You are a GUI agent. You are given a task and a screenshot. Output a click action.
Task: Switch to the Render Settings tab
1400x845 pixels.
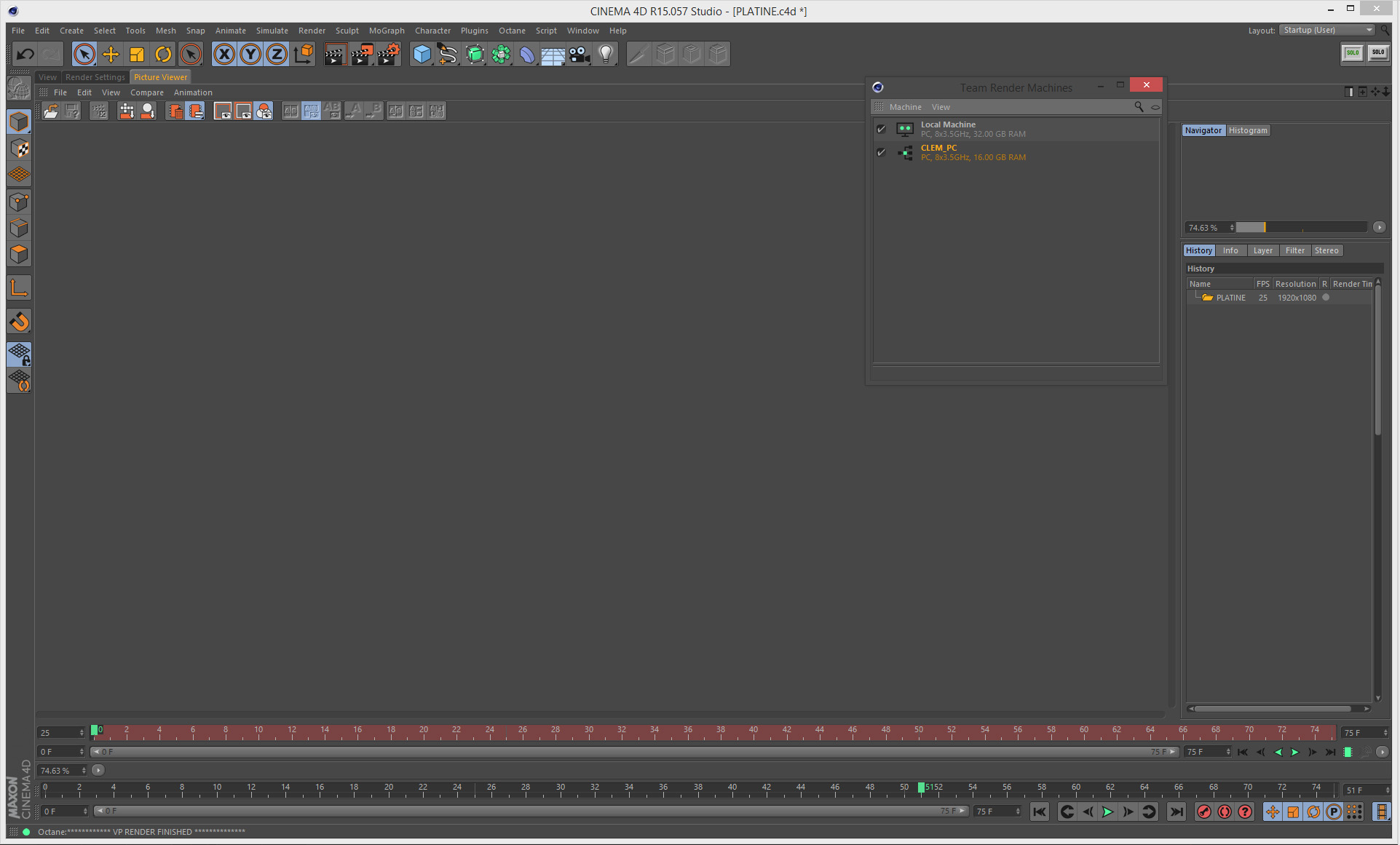(x=95, y=77)
